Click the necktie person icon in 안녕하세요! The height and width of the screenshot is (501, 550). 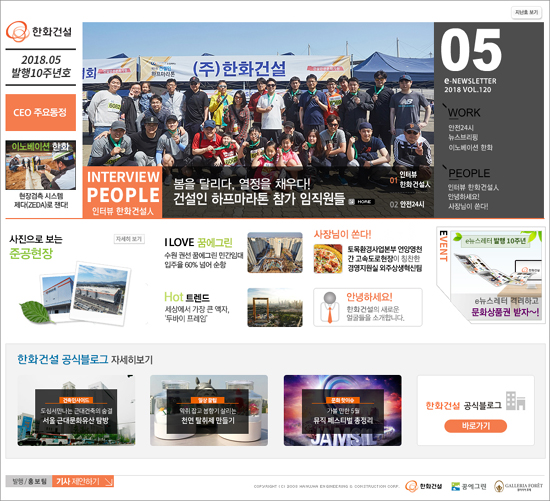330,307
